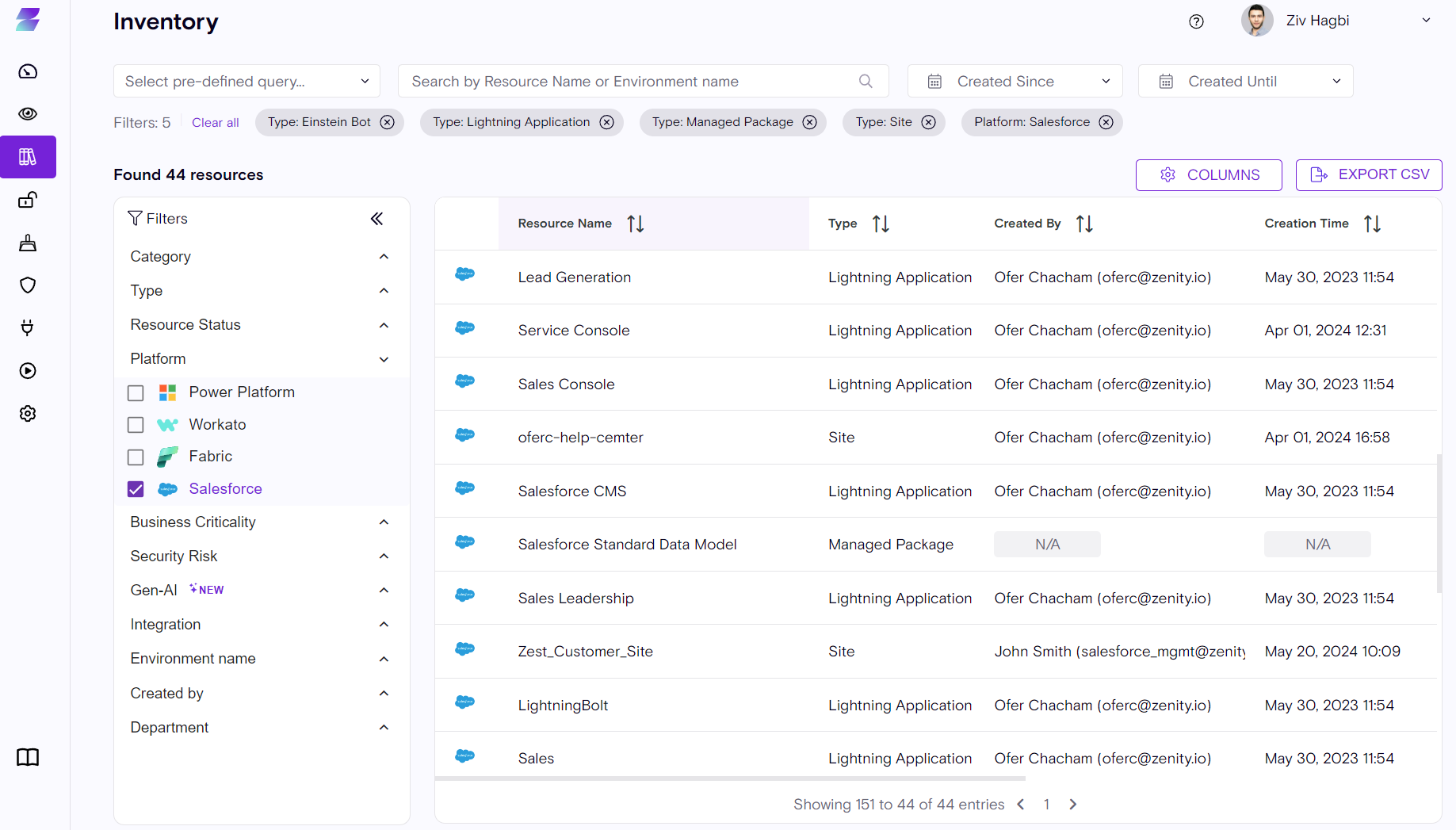Enable the Workato platform checkbox
The image size is (1456, 830).
tap(136, 425)
